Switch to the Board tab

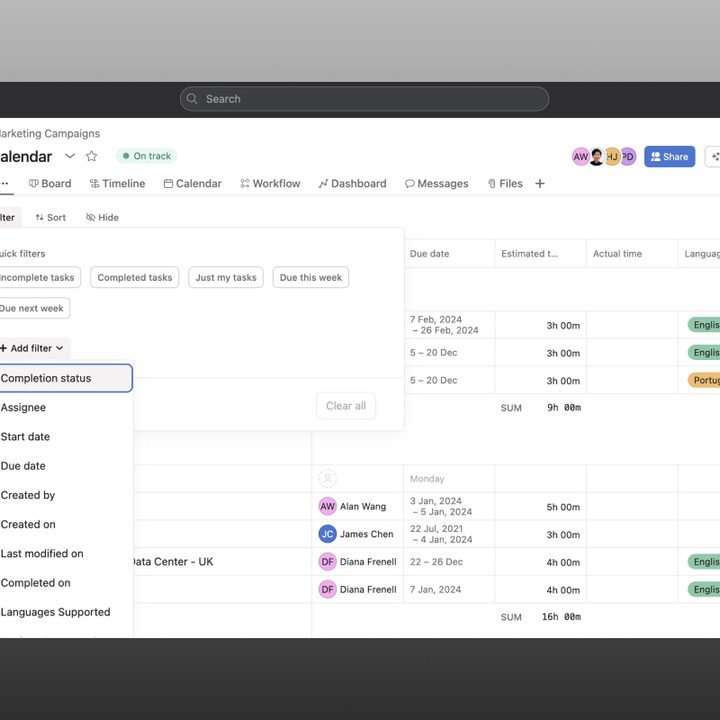50,184
